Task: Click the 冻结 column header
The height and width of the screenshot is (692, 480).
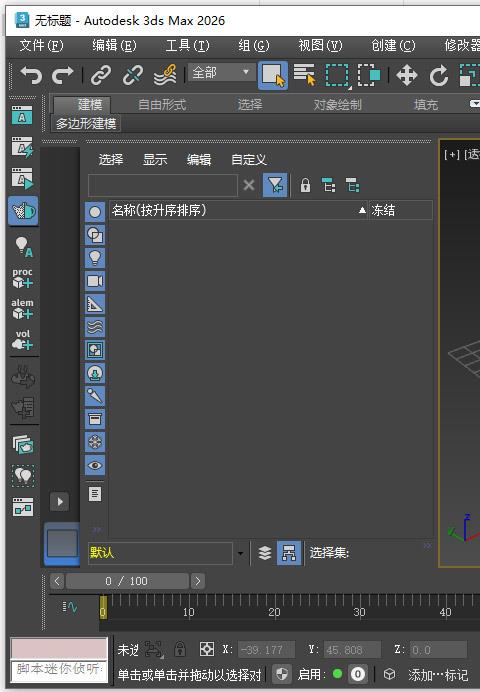Action: [x=400, y=210]
